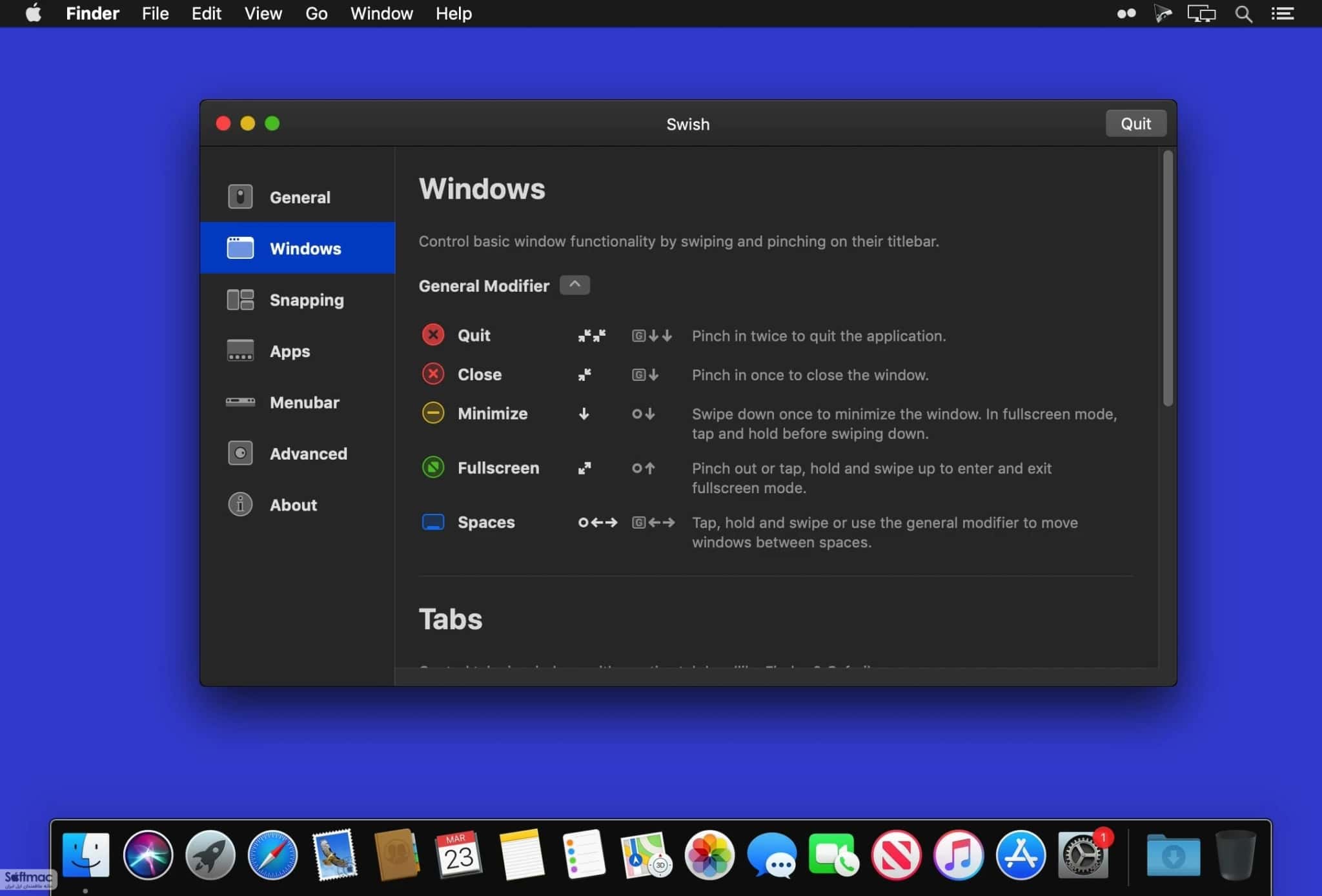Click the red Close gesture icon

433,374
